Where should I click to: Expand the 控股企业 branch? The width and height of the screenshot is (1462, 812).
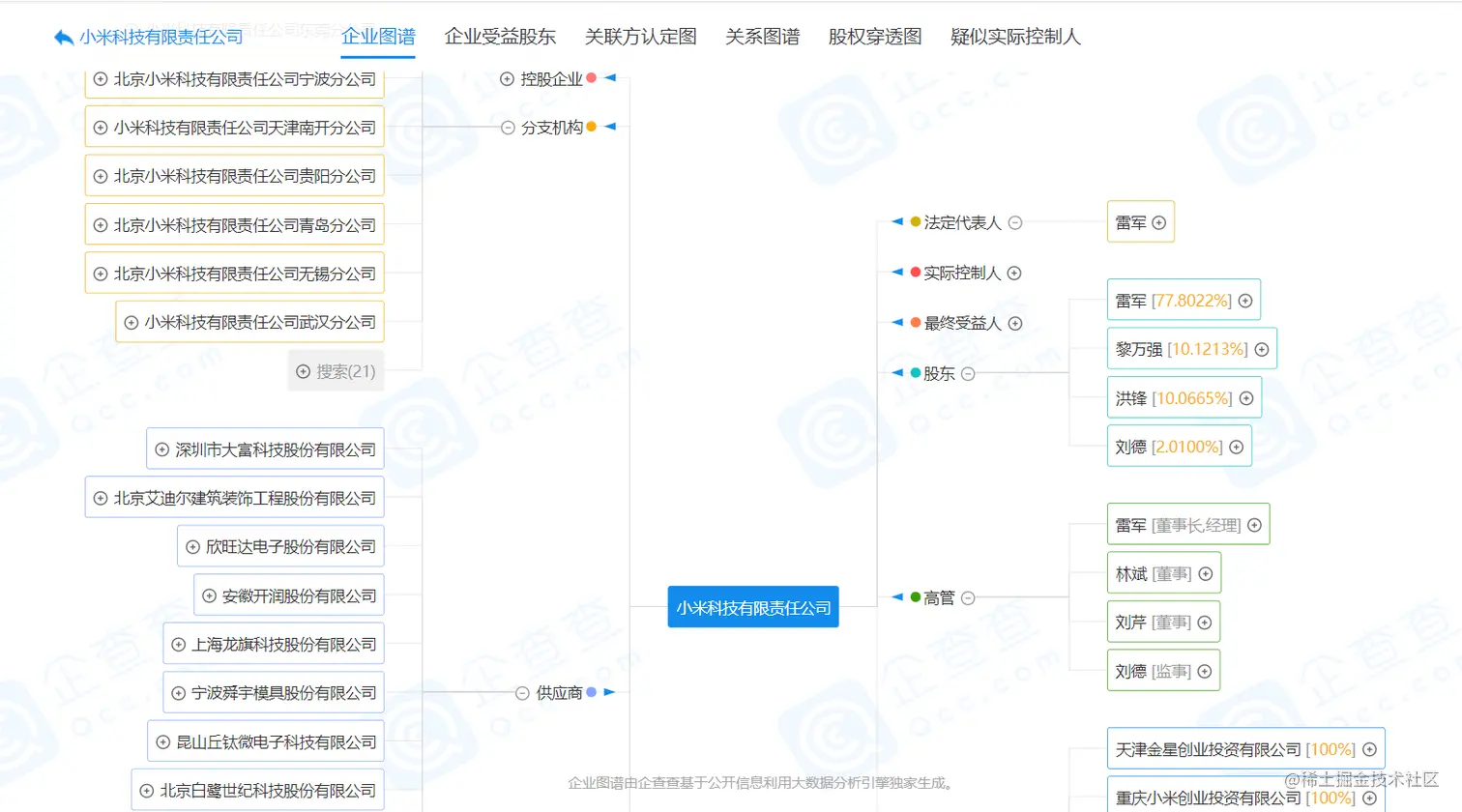[x=507, y=79]
